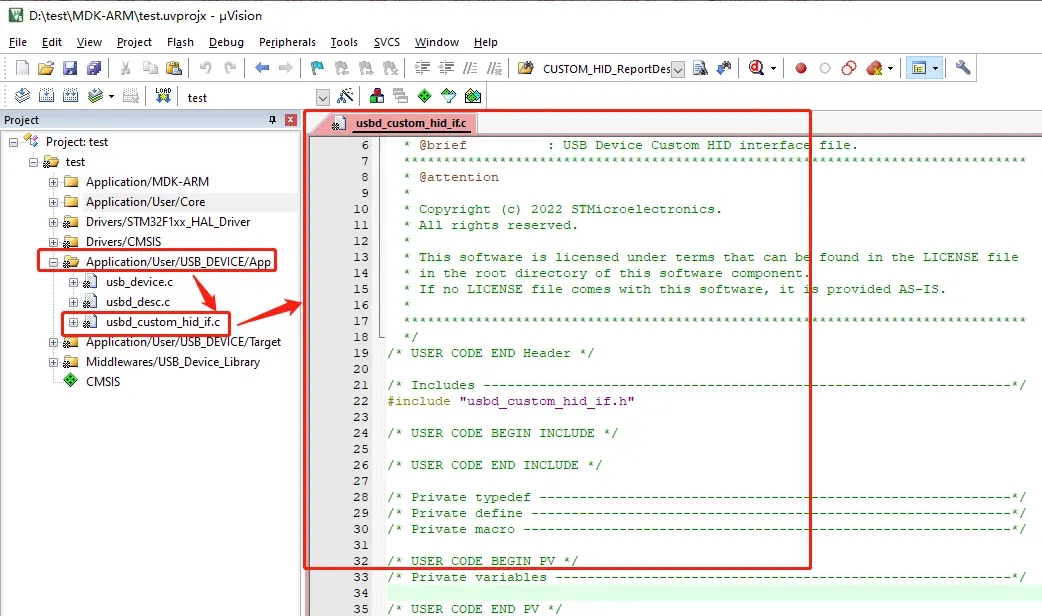Expand the Application/MDK-ARM folder
1042x616 pixels.
click(x=54, y=182)
